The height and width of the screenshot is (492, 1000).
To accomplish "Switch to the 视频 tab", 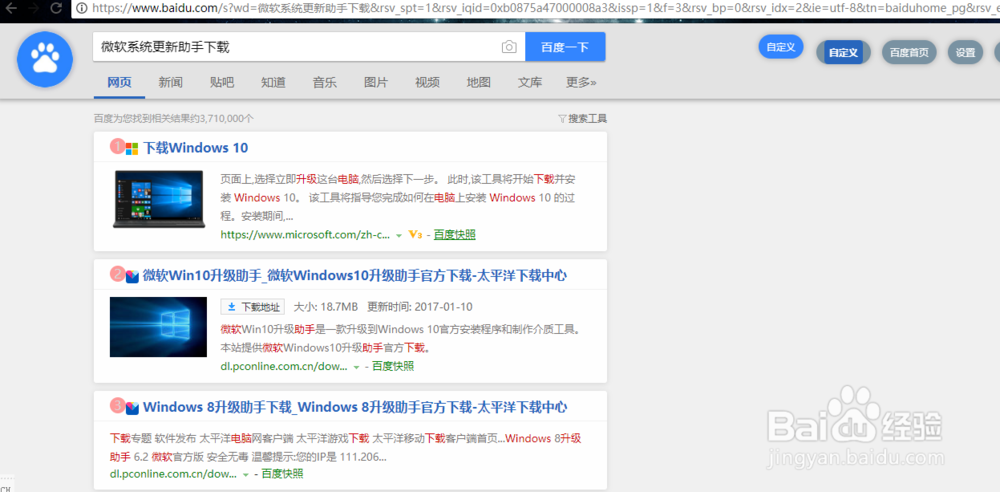I will pyautogui.click(x=427, y=82).
